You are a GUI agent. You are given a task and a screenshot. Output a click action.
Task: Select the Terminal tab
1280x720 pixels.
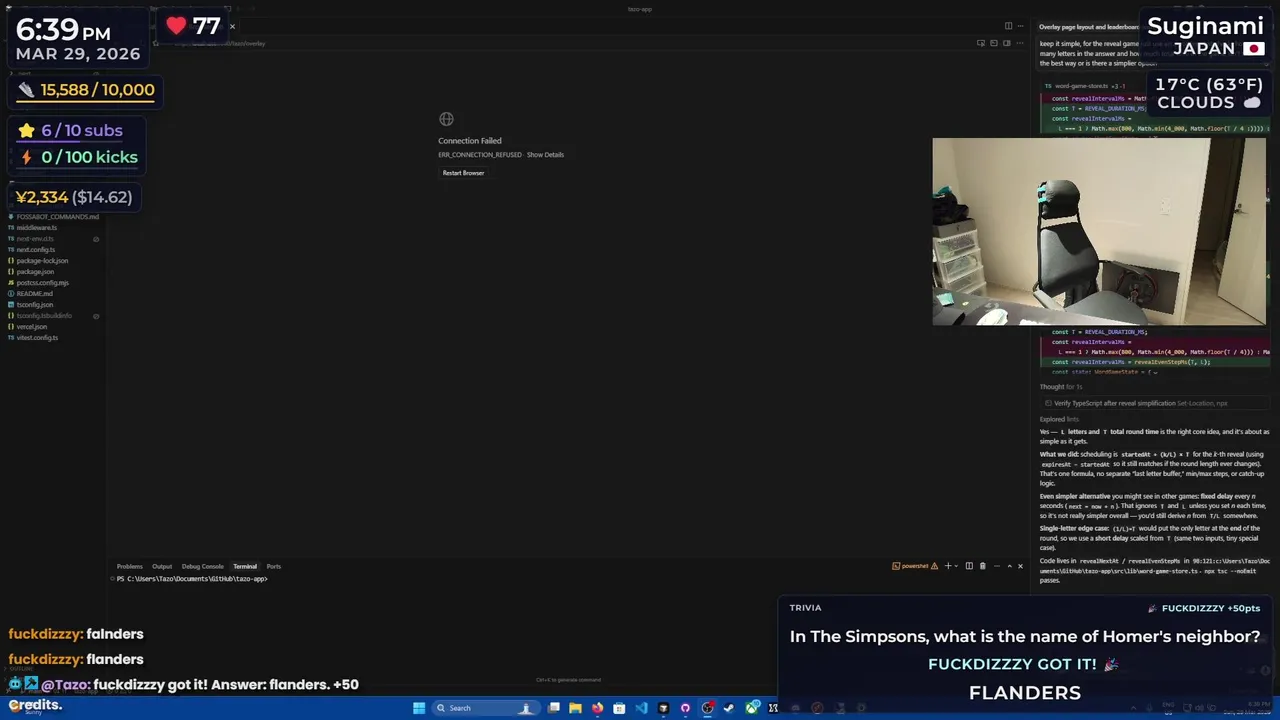coord(245,566)
